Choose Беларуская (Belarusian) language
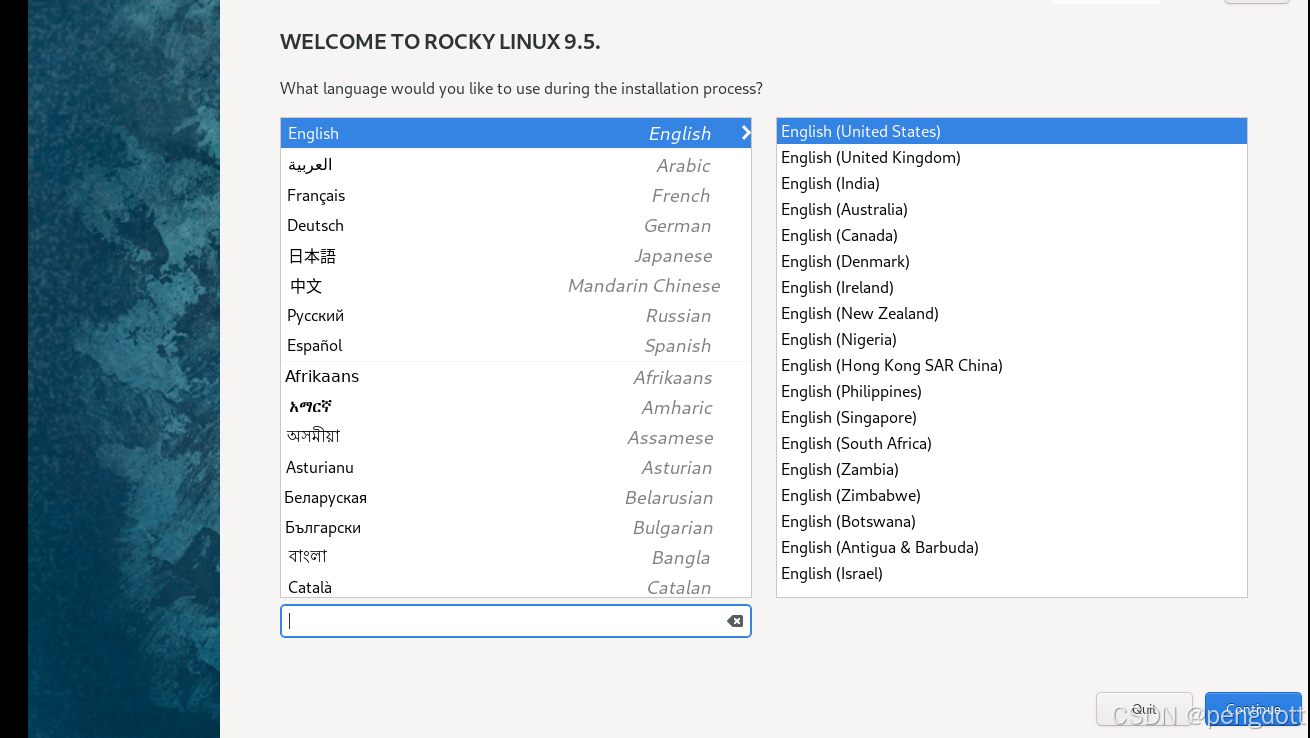This screenshot has height=738, width=1310. [516, 497]
